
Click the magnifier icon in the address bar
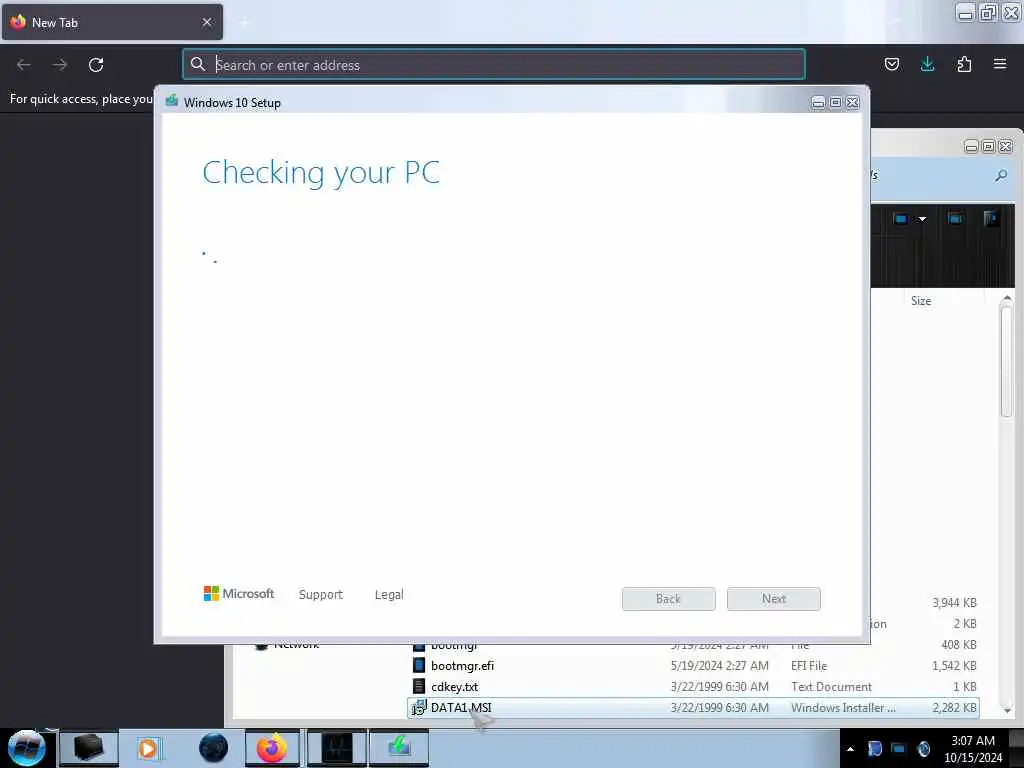[x=198, y=64]
